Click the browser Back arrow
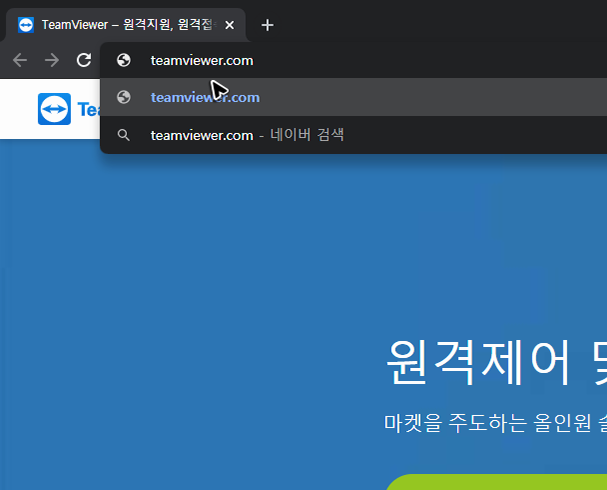 [20, 60]
